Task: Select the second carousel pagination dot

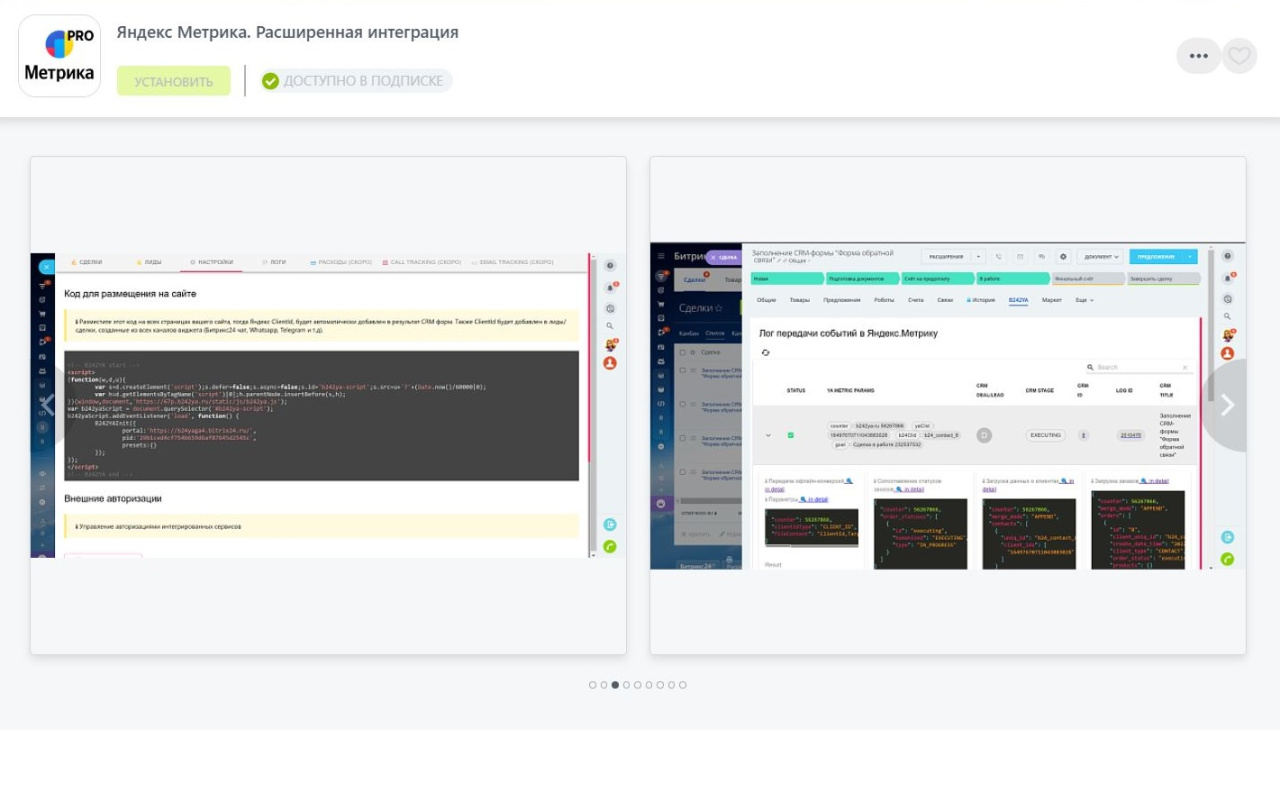Action: pos(604,685)
